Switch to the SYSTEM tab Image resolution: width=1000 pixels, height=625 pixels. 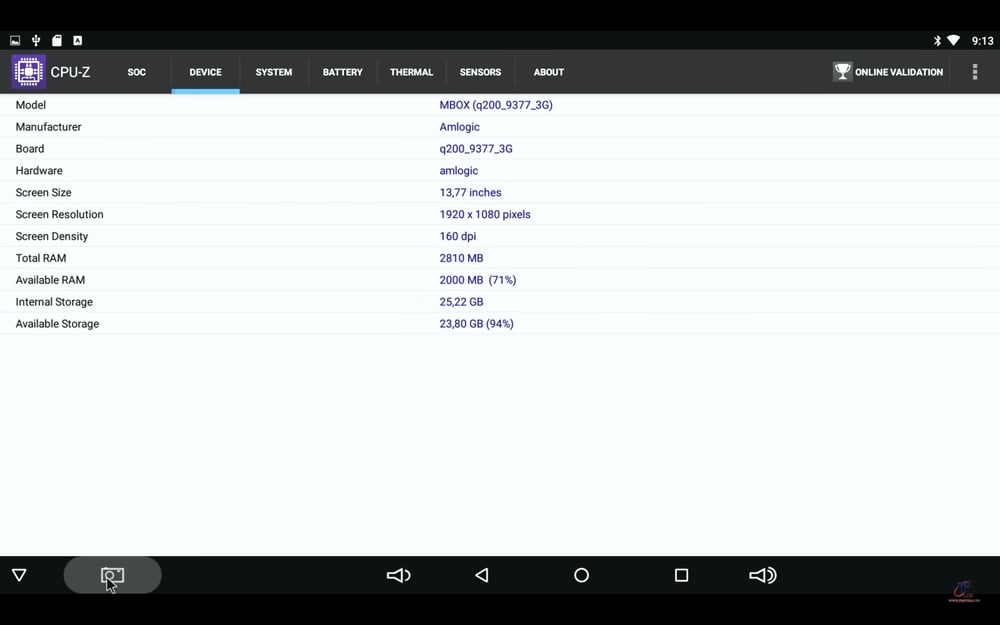[x=274, y=72]
